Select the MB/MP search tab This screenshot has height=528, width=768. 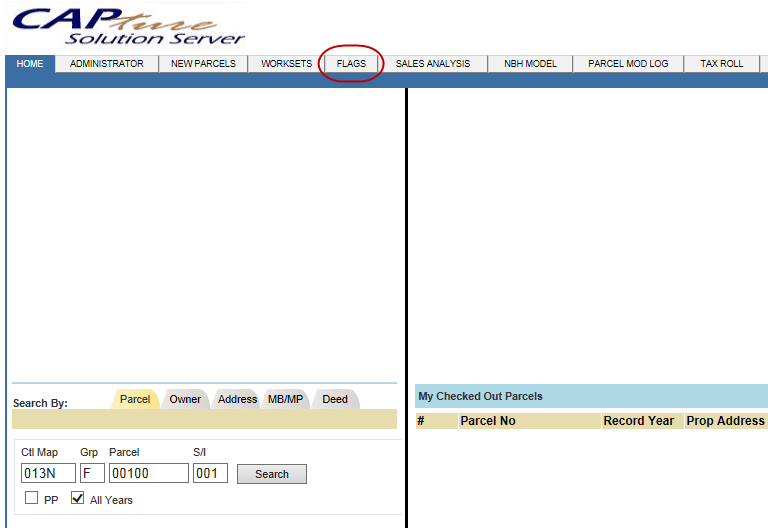[x=286, y=399]
